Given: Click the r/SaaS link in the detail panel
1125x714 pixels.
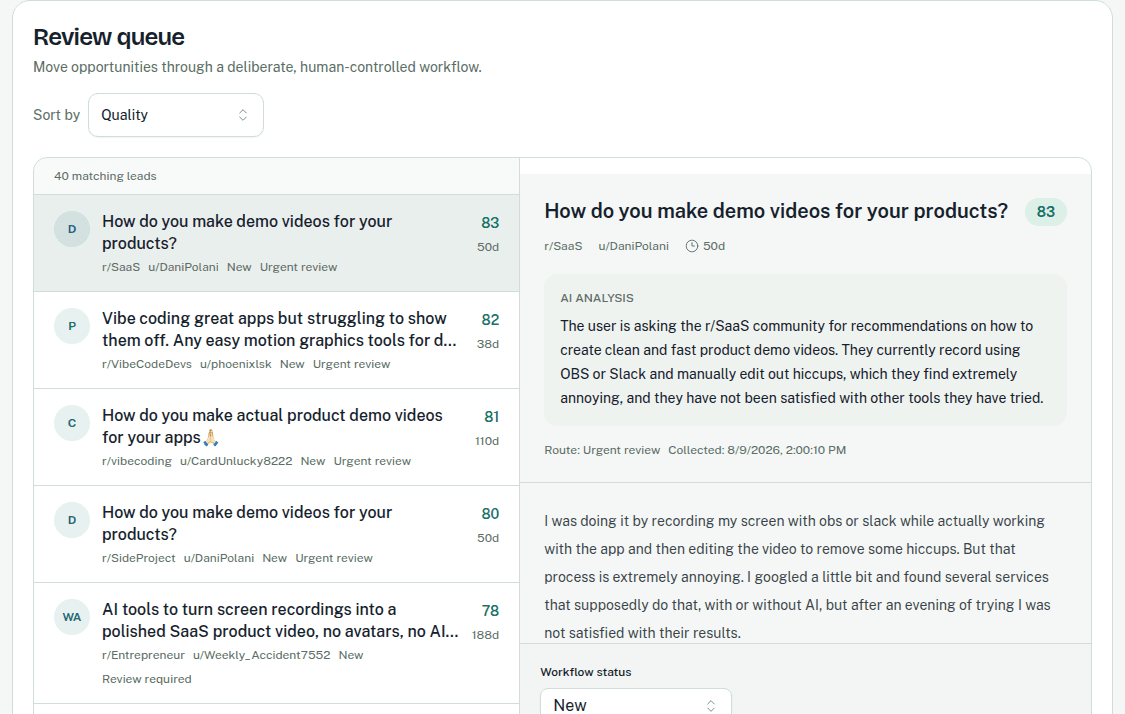Looking at the screenshot, I should pos(563,246).
